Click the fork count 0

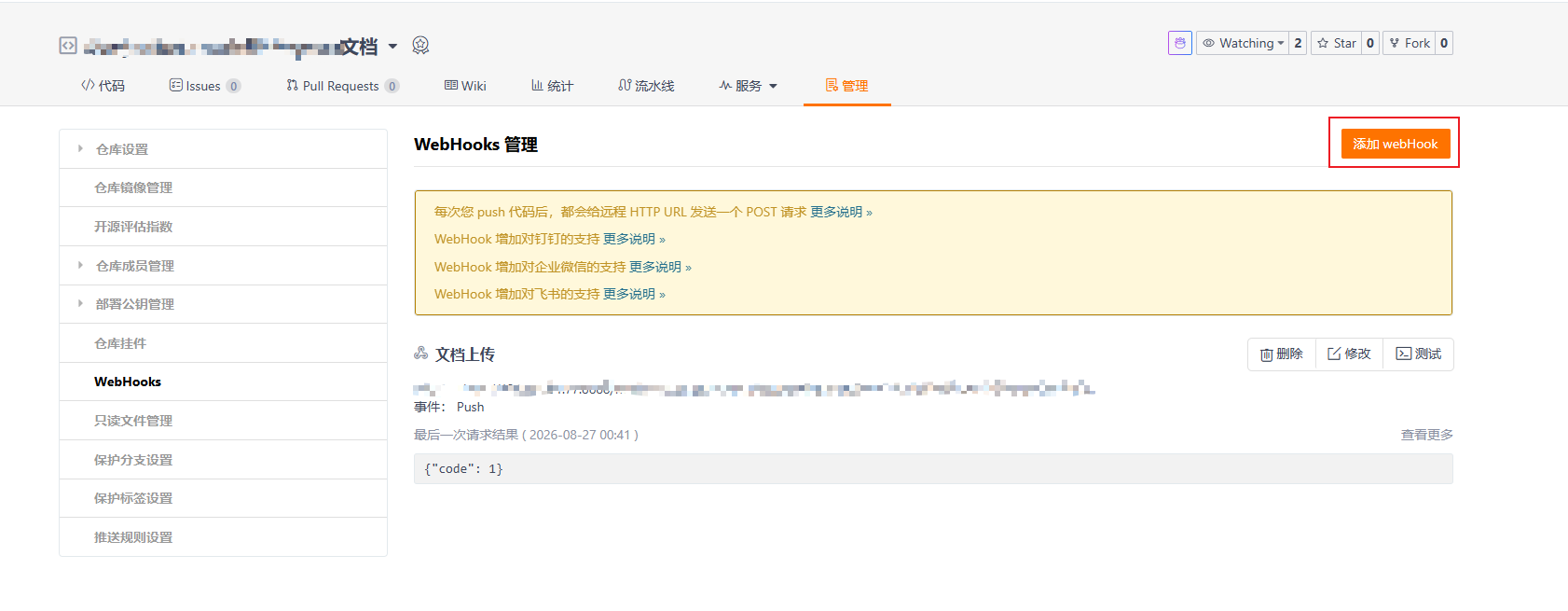click(1444, 43)
